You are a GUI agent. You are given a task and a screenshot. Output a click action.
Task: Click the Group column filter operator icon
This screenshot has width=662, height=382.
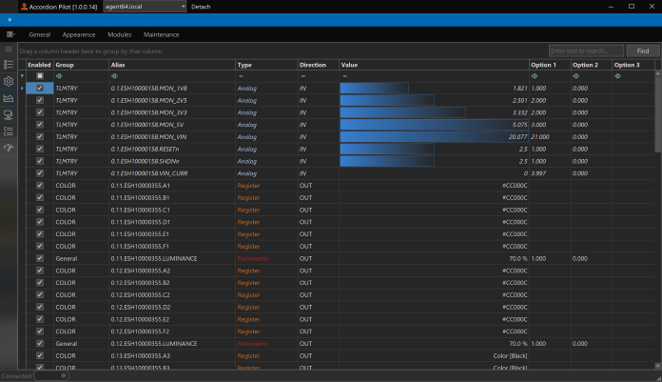coord(59,76)
